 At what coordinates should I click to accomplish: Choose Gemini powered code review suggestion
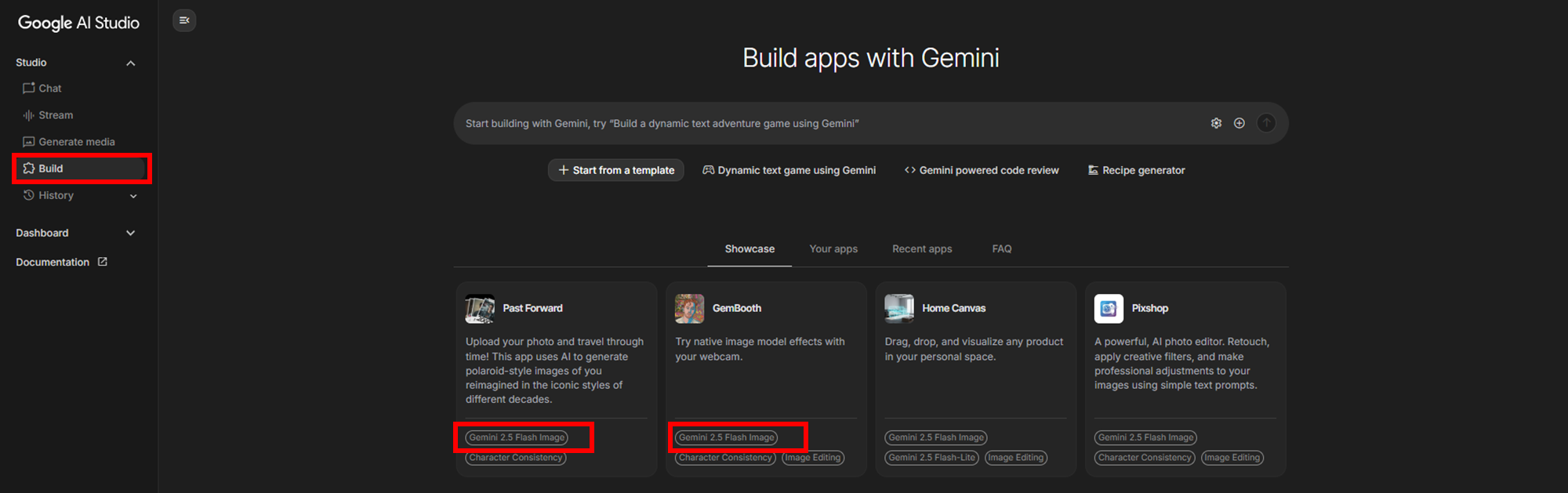click(x=982, y=170)
